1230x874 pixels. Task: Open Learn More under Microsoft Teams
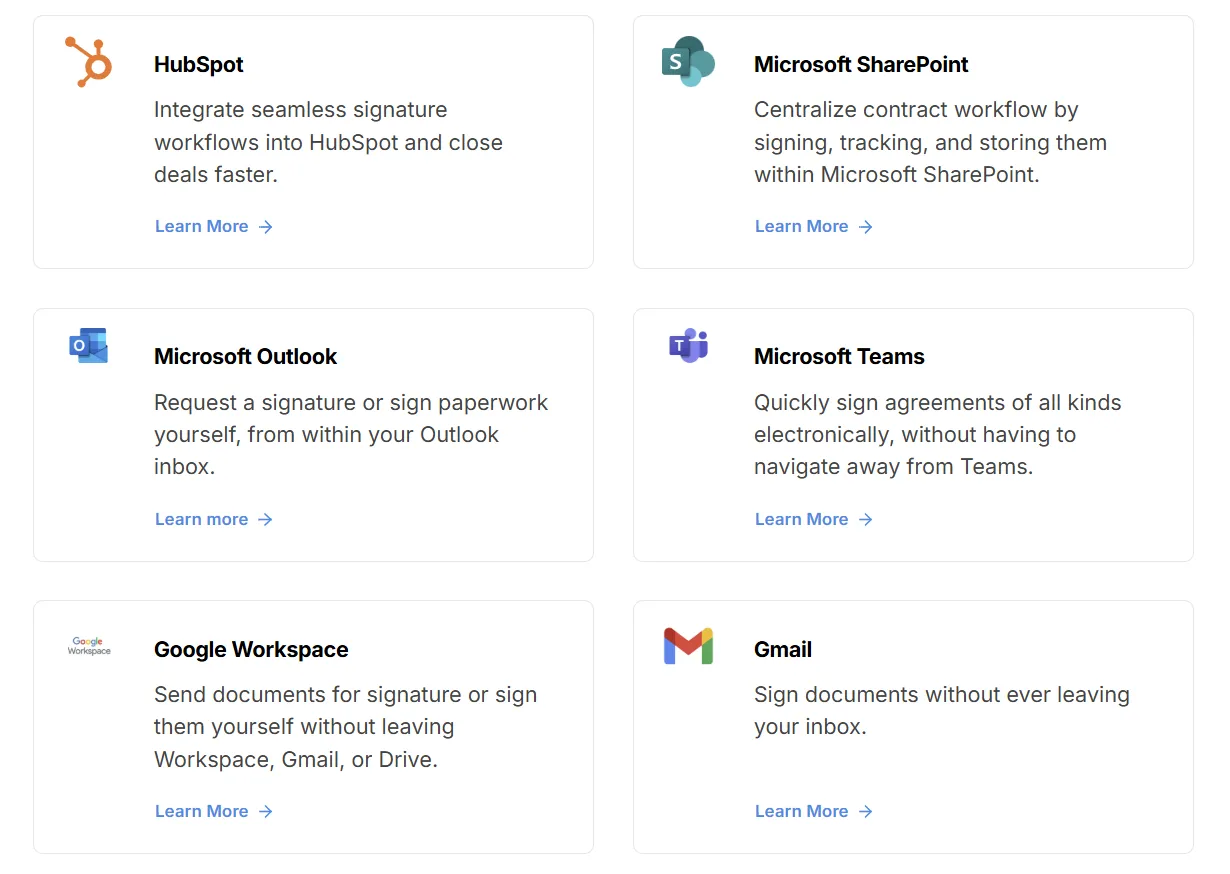[802, 519]
